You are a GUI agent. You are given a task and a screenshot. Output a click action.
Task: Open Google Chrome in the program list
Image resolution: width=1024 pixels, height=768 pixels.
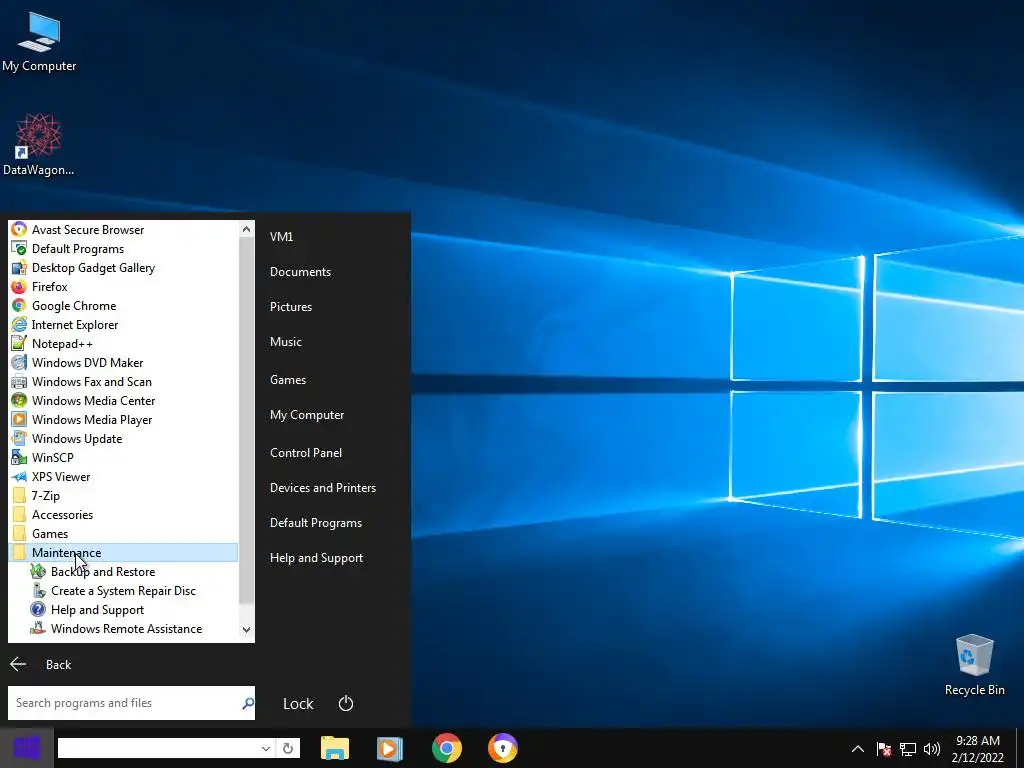pos(123,306)
